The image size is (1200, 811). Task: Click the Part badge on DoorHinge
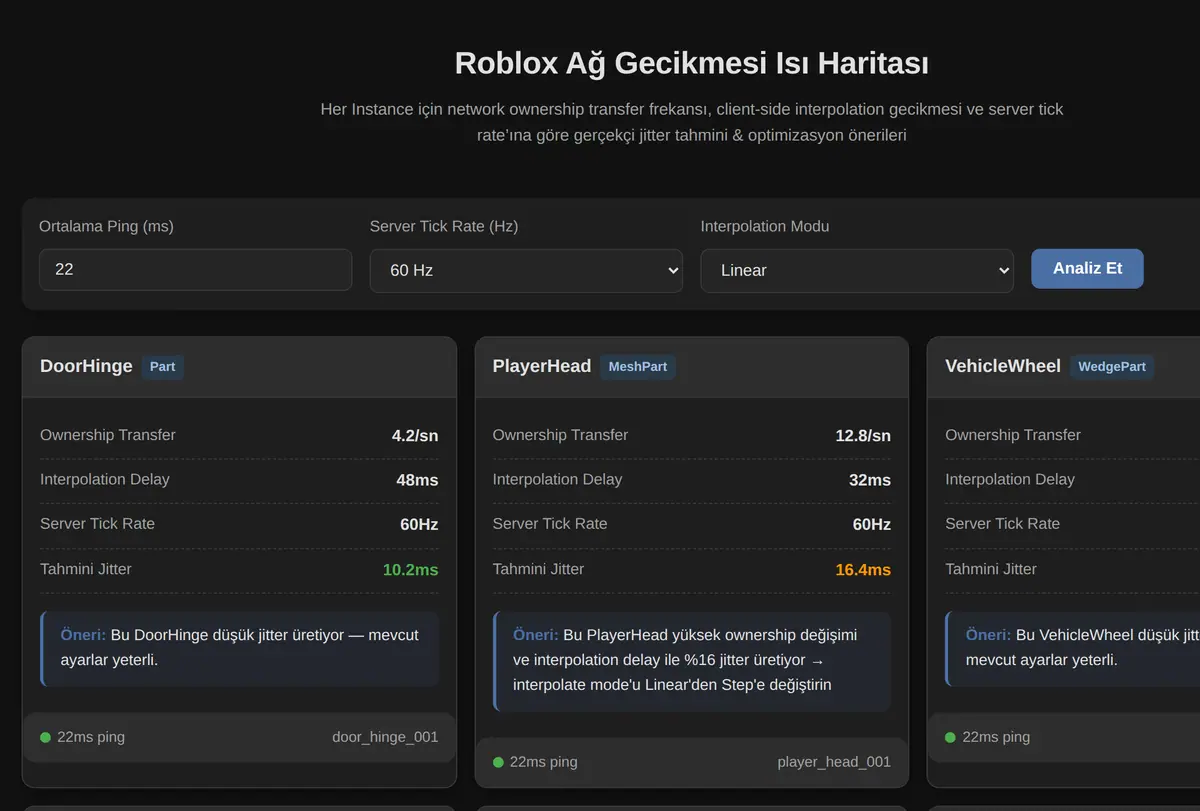tap(163, 367)
